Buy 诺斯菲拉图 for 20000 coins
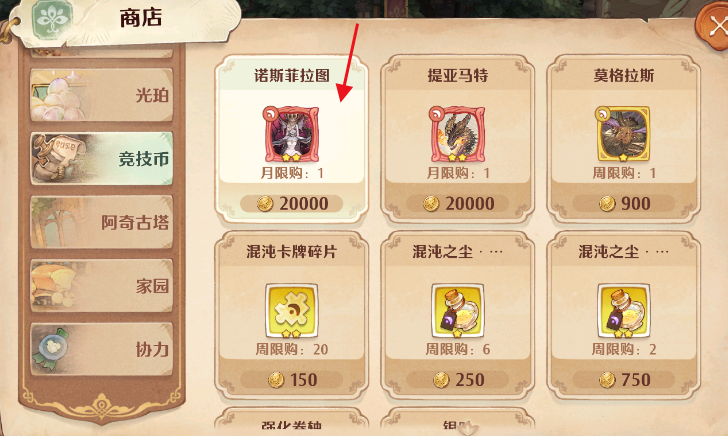 [x=292, y=203]
